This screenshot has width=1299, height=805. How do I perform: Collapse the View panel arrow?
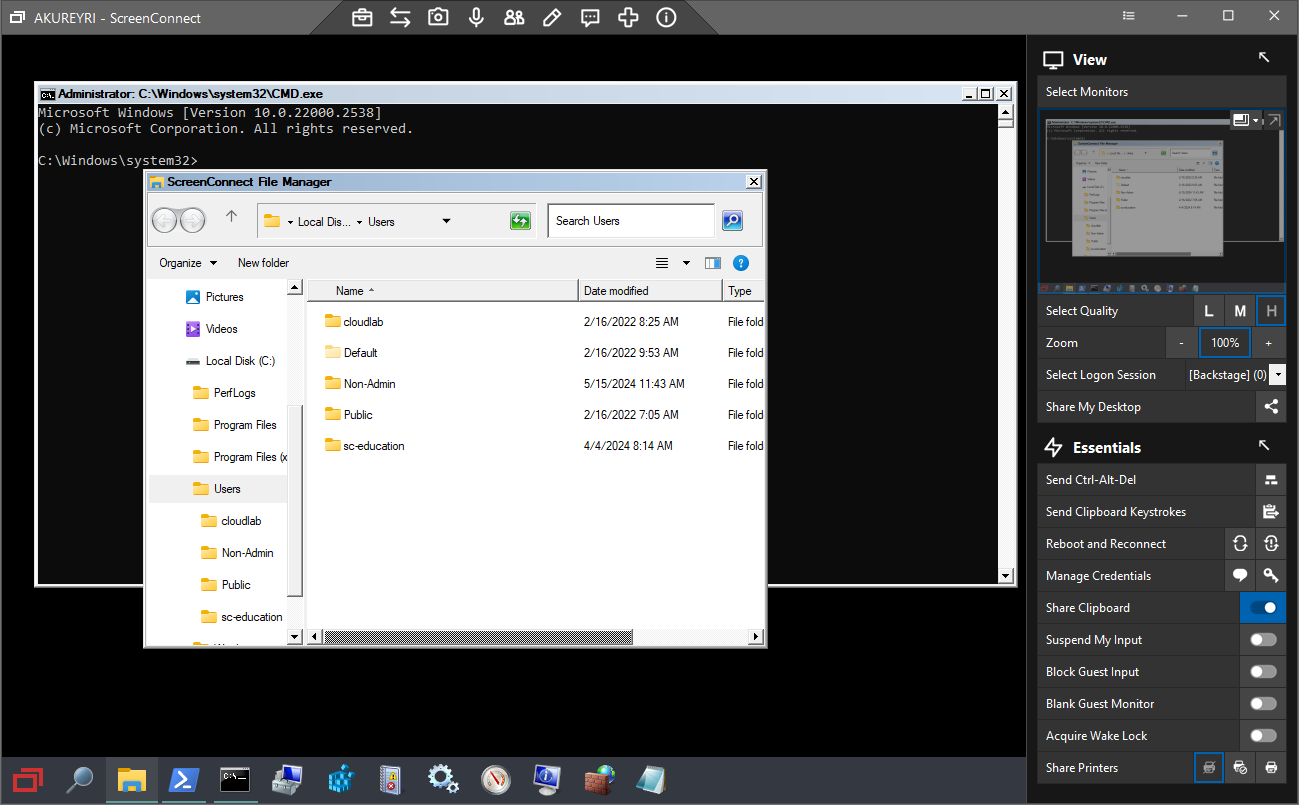[x=1264, y=58]
